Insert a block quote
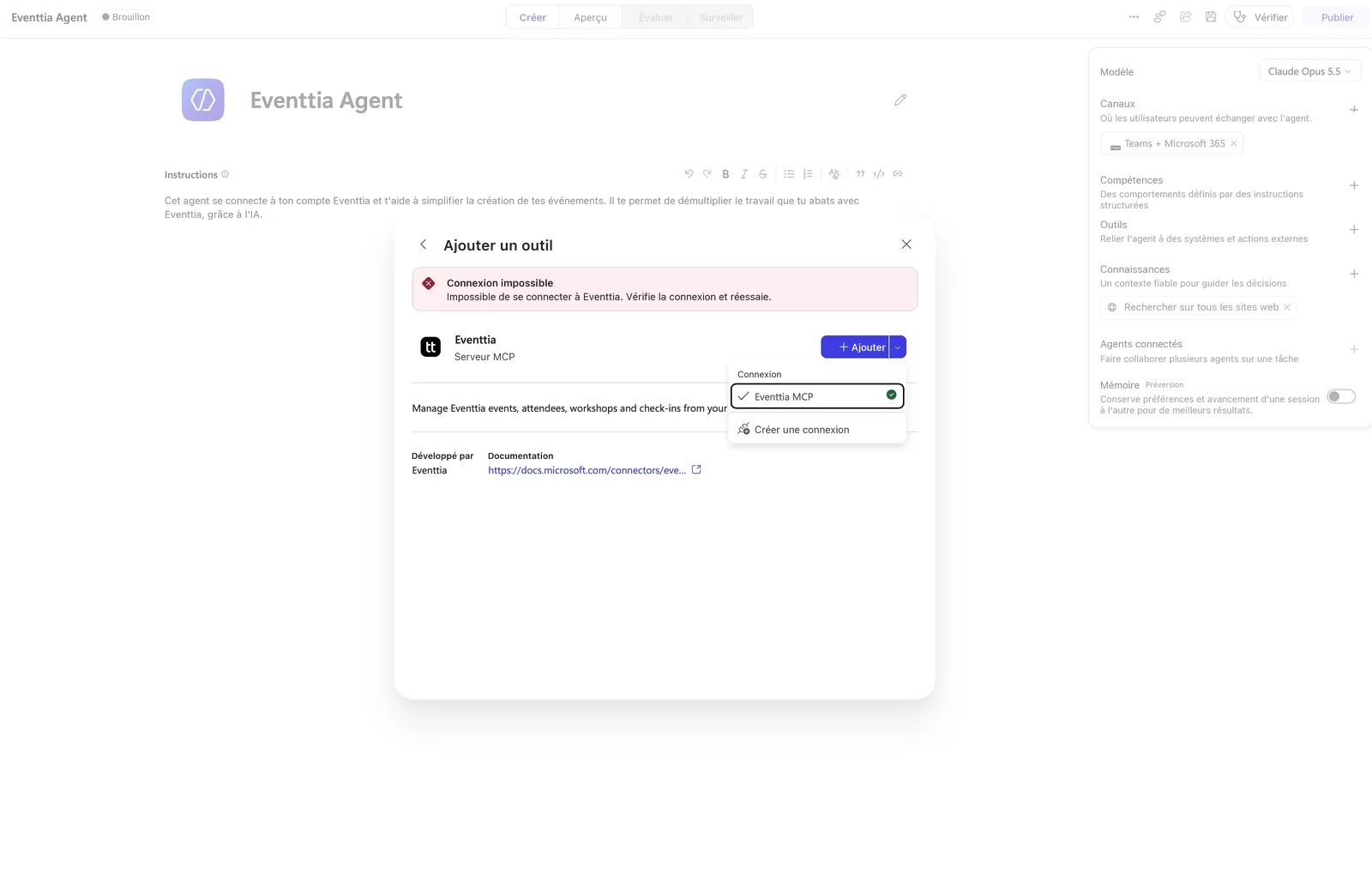The height and width of the screenshot is (869, 1372). (860, 173)
